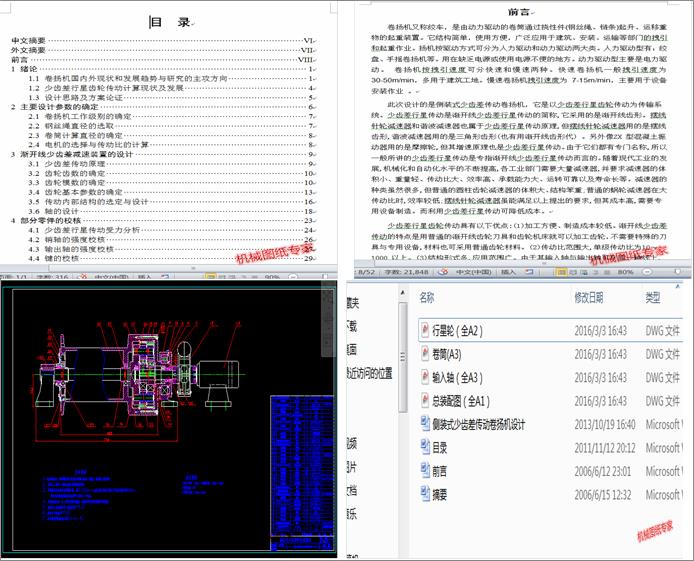Click date 2006/6/12 23:01 of 前言 file
694x561 pixels.
click(602, 471)
